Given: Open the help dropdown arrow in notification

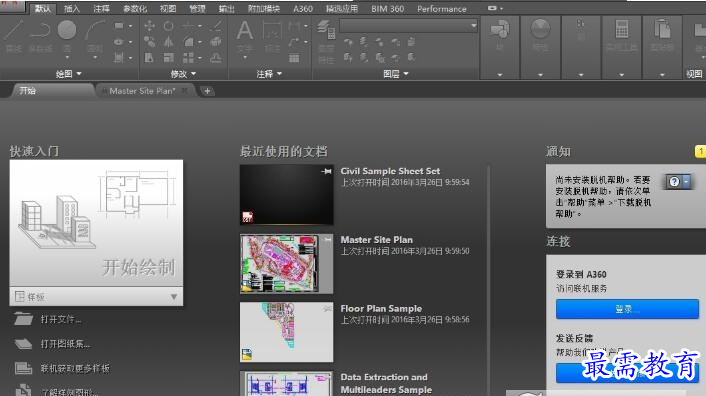Looking at the screenshot, I should tap(686, 181).
